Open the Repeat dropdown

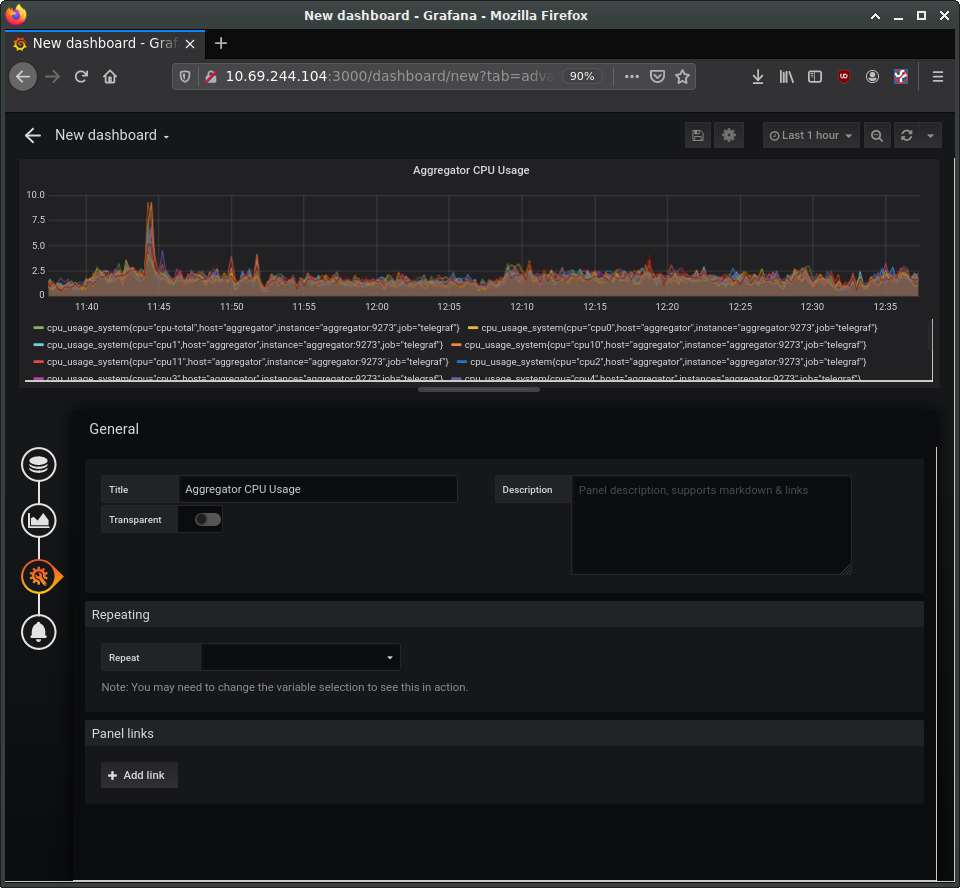point(301,657)
